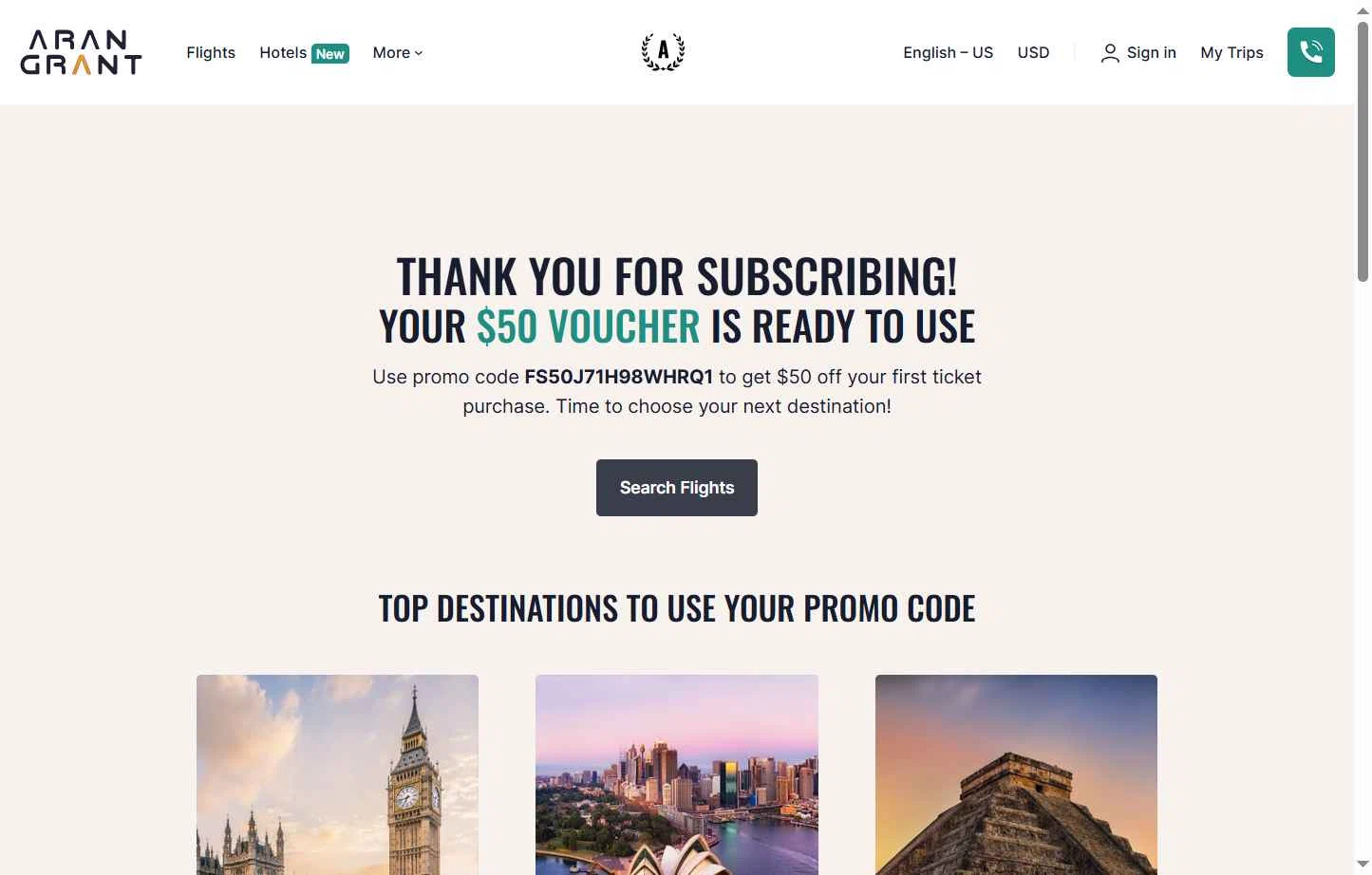This screenshot has width=1372, height=875.
Task: Open the Flights menu item
Action: click(211, 53)
